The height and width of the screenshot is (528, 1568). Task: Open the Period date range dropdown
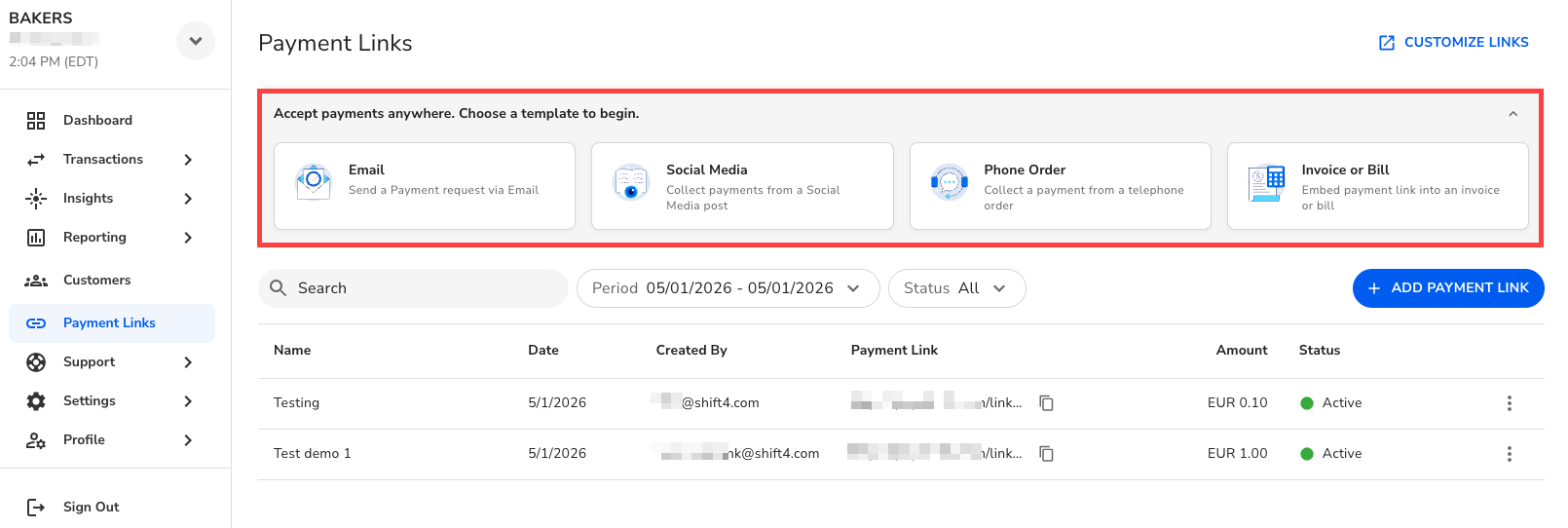point(728,288)
